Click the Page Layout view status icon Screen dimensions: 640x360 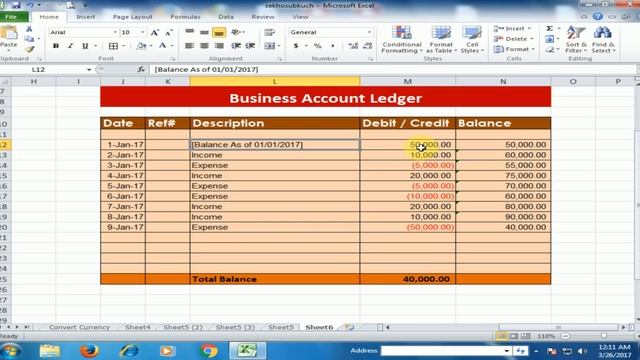pos(513,336)
